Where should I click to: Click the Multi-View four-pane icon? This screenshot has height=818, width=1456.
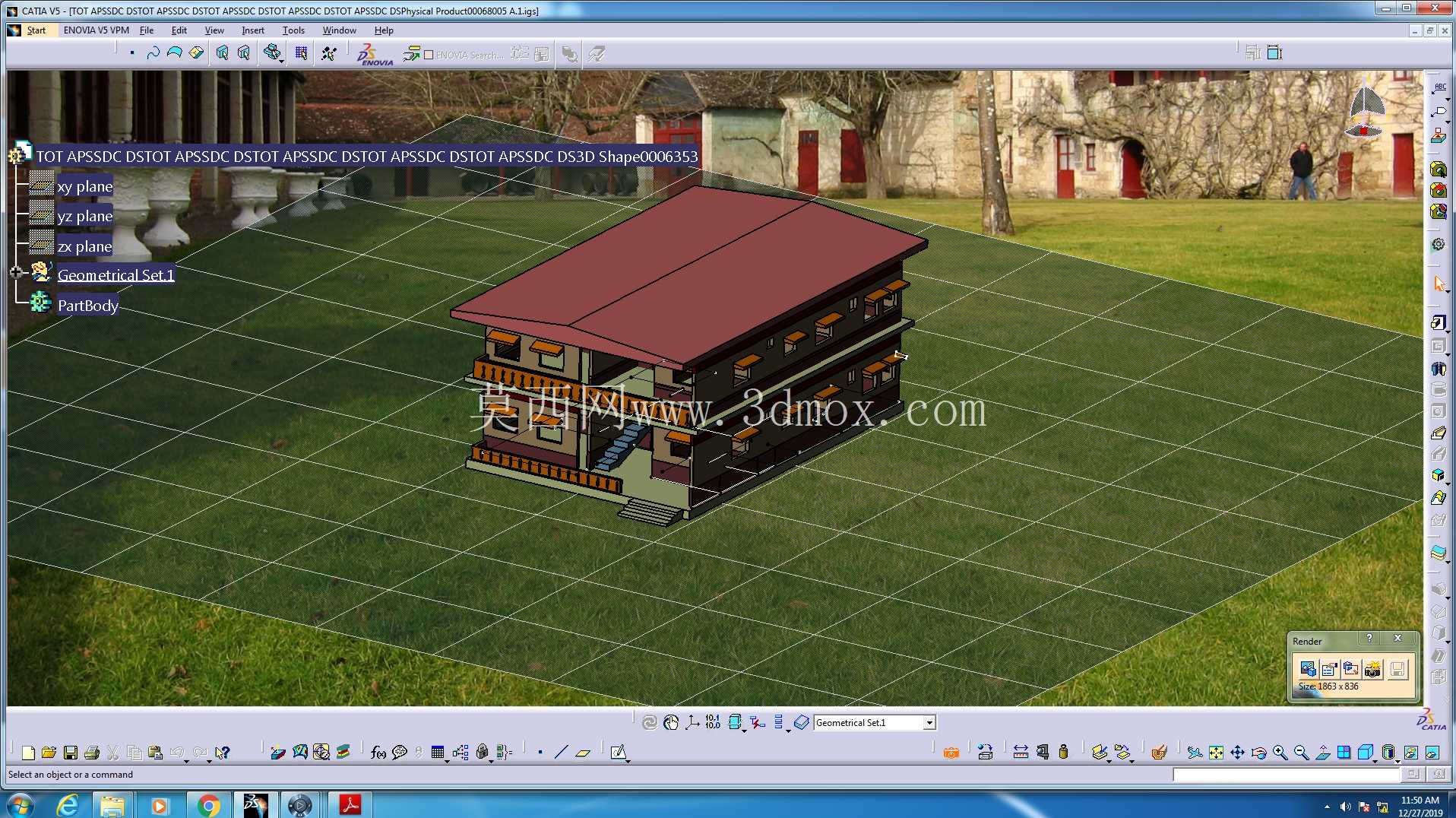coord(1344,753)
